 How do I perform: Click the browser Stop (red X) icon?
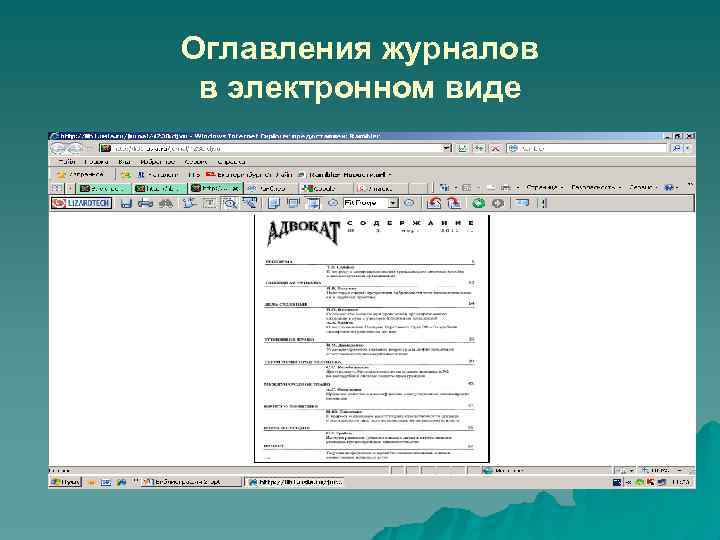click(495, 148)
